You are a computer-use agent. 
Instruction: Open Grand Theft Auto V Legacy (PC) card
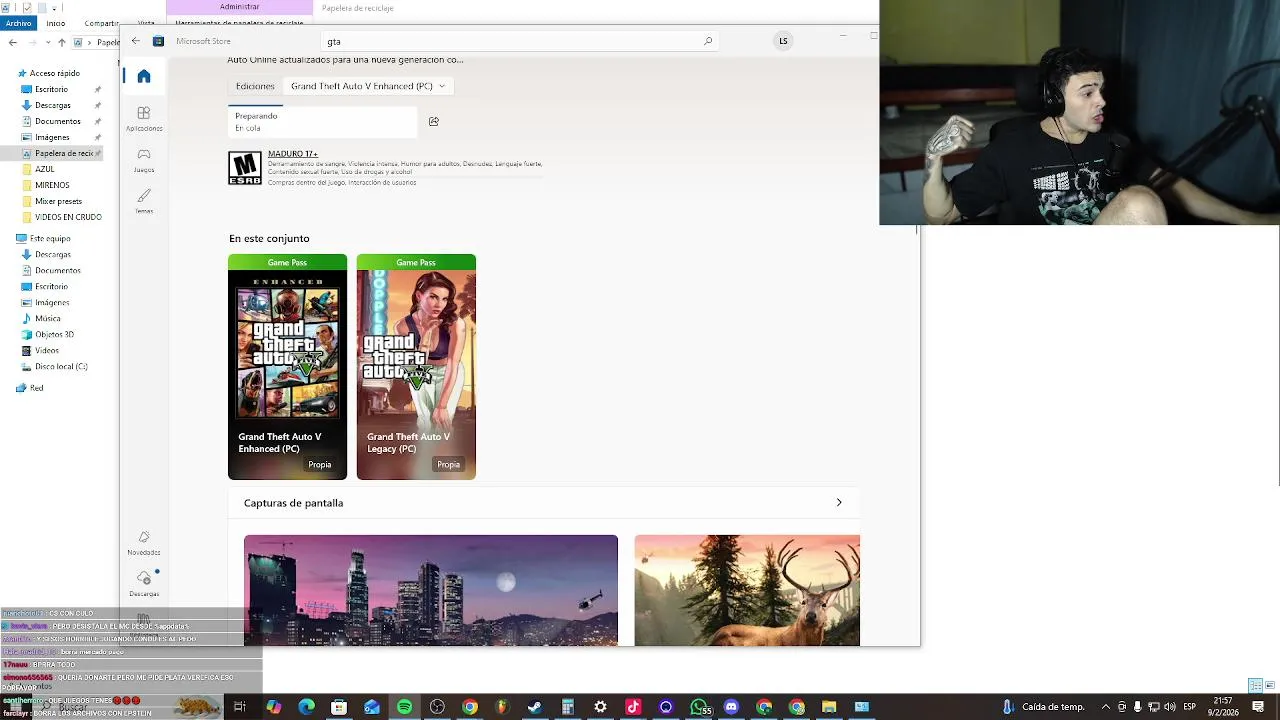point(416,367)
